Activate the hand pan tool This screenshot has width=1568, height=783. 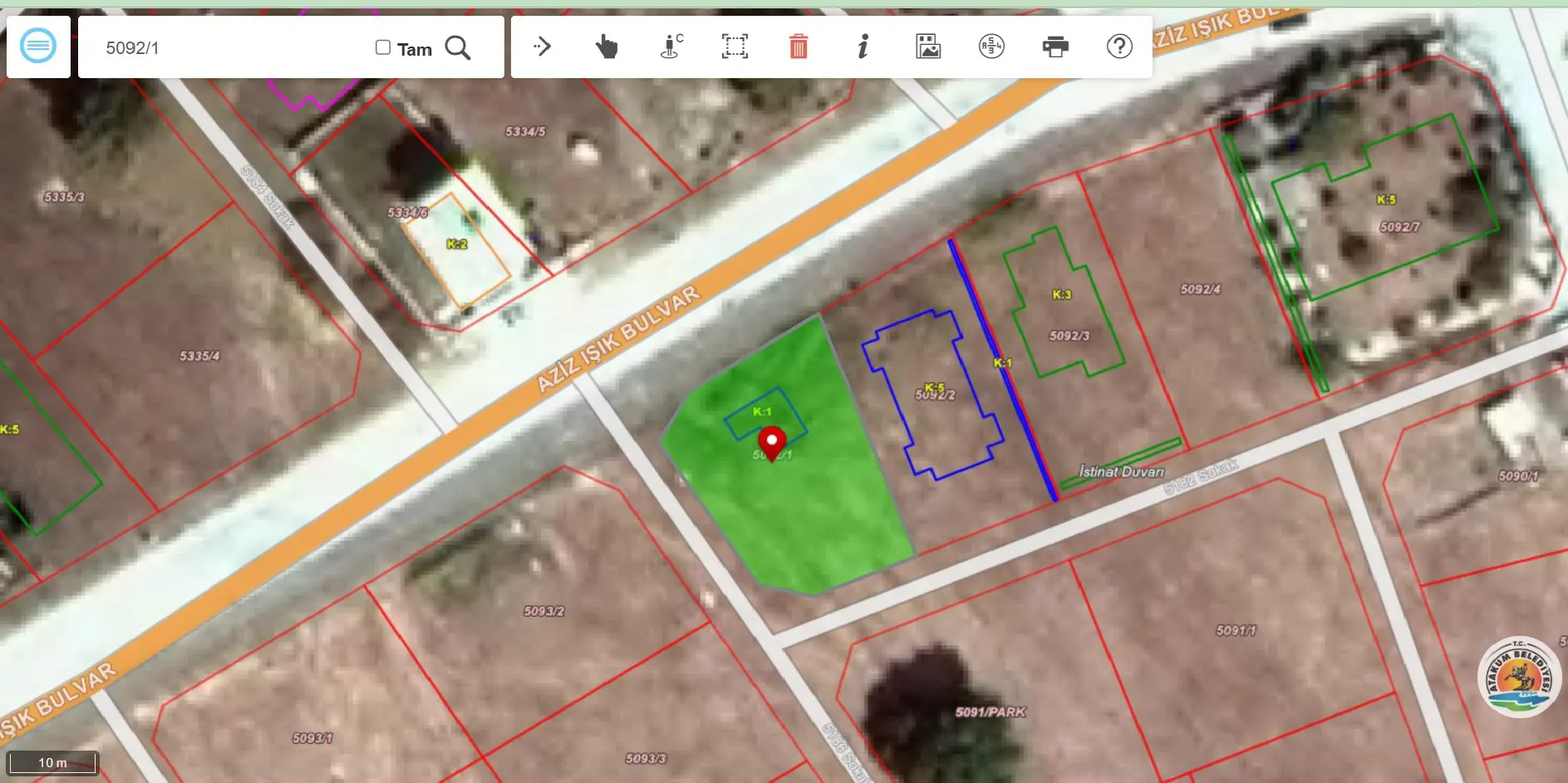coord(607,47)
